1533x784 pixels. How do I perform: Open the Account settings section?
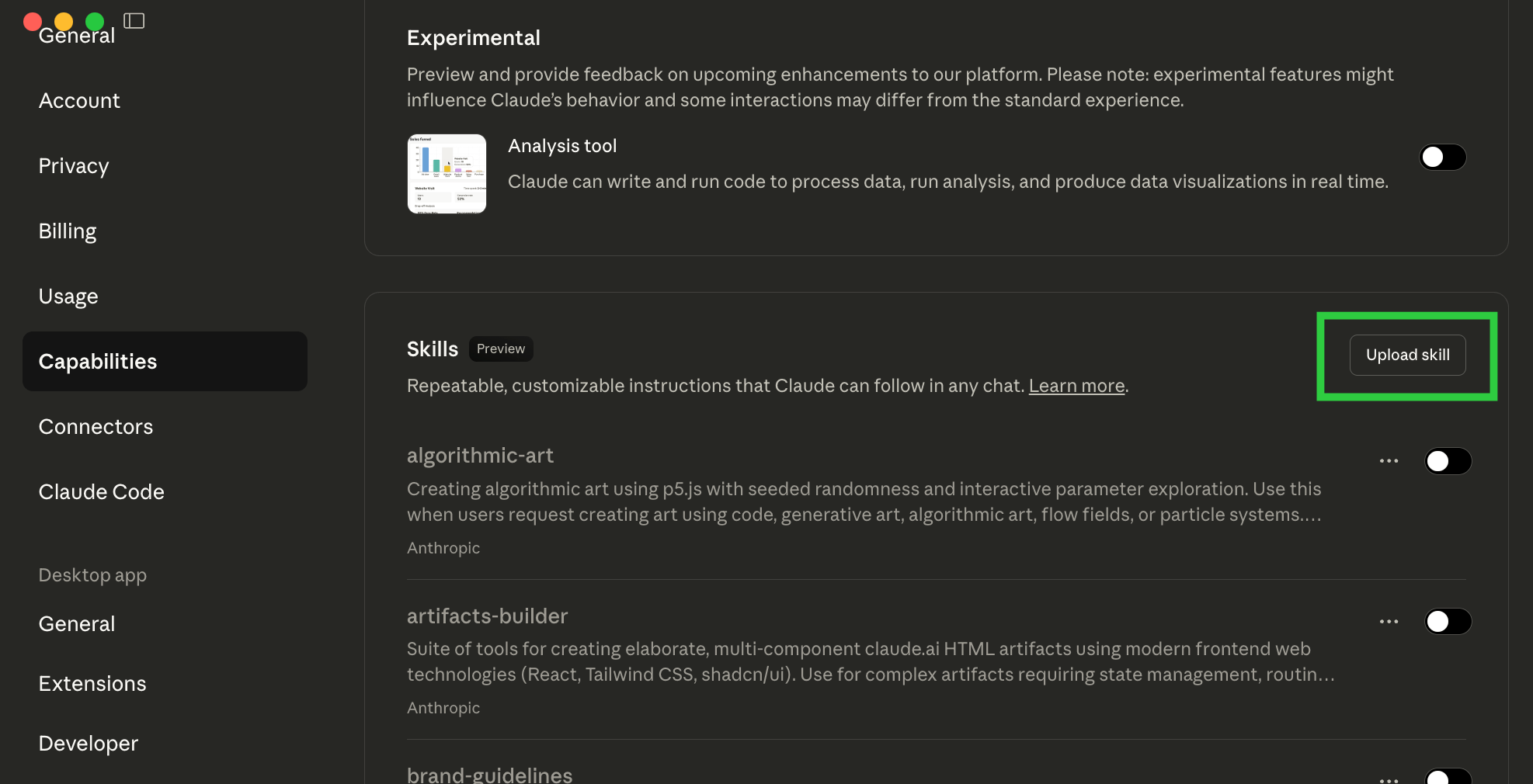[79, 101]
